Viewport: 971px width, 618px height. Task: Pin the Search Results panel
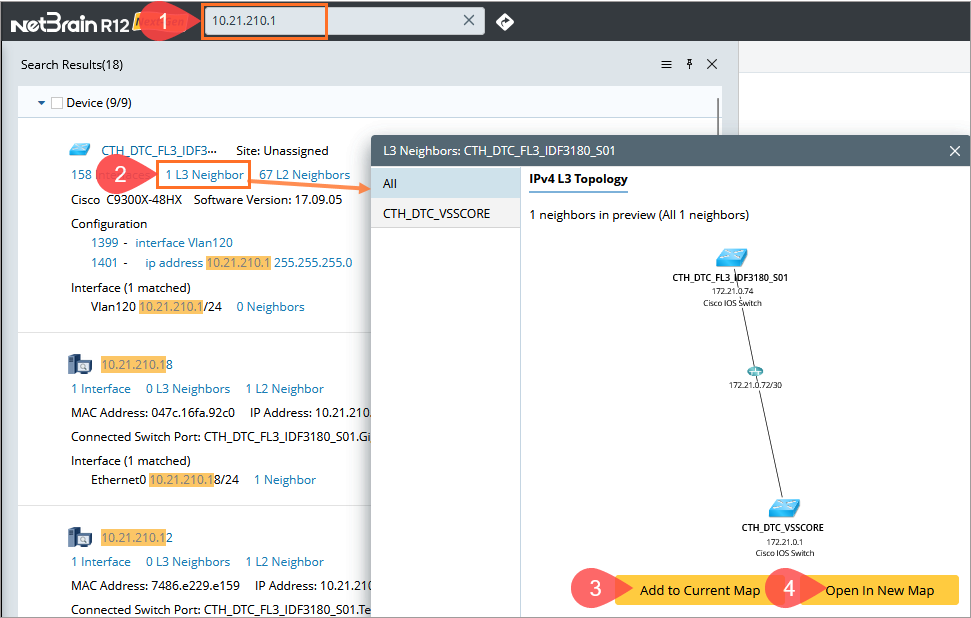[x=689, y=64]
